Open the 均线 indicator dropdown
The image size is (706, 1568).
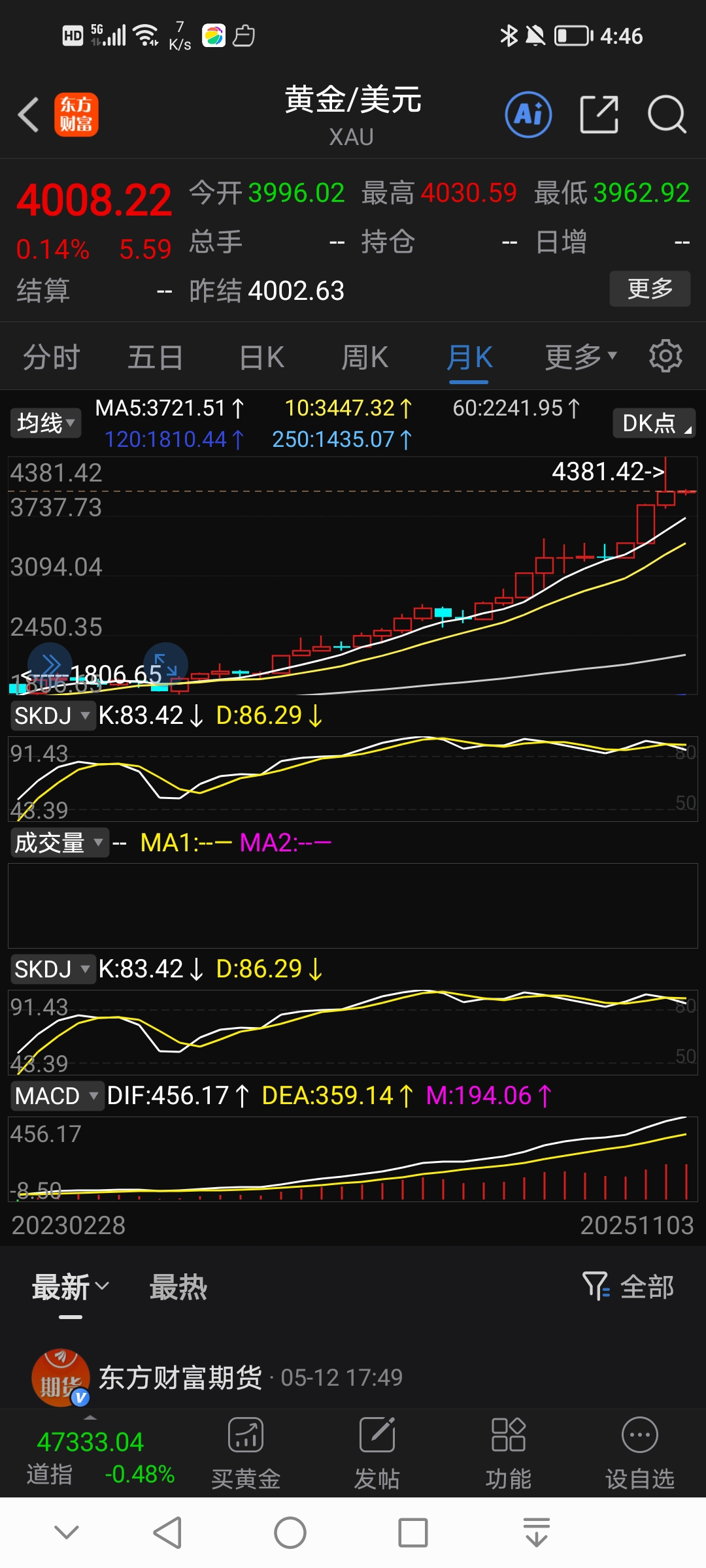coord(45,423)
